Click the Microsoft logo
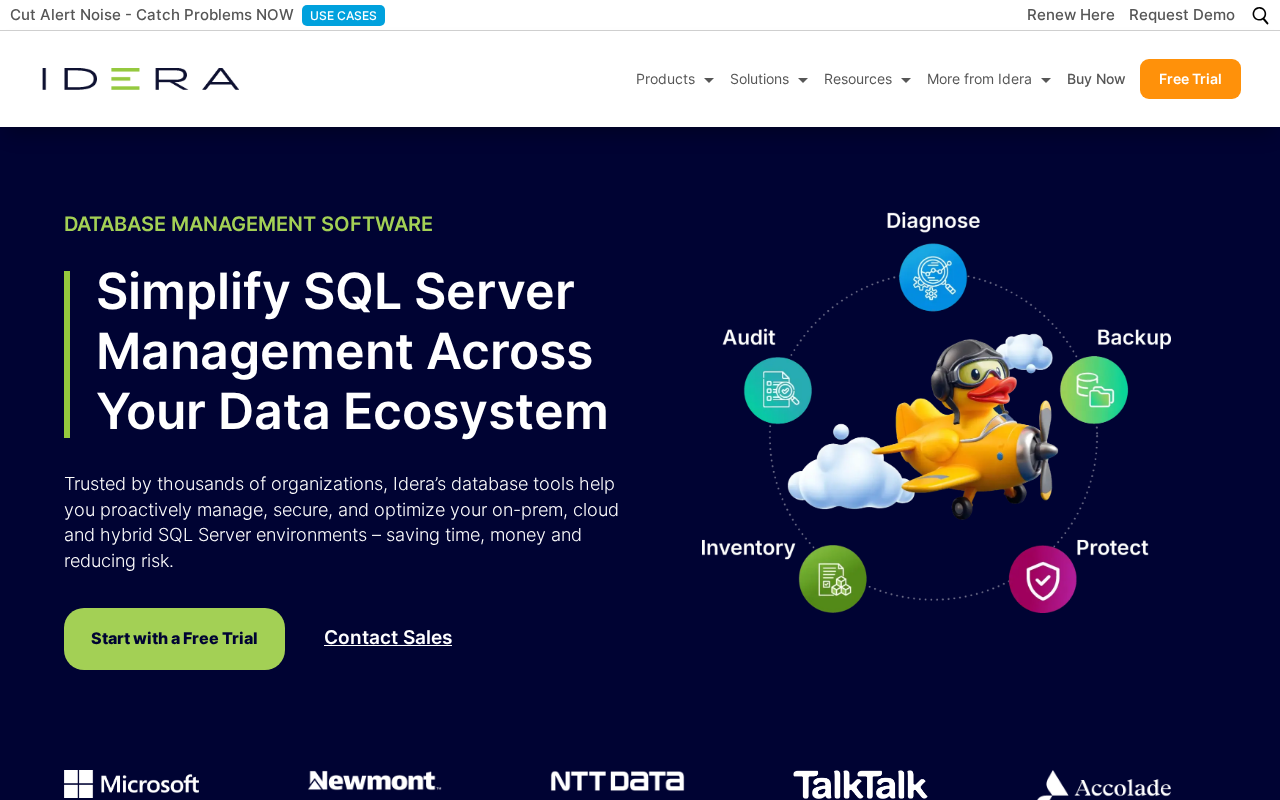The height and width of the screenshot is (800, 1280). pyautogui.click(x=132, y=784)
